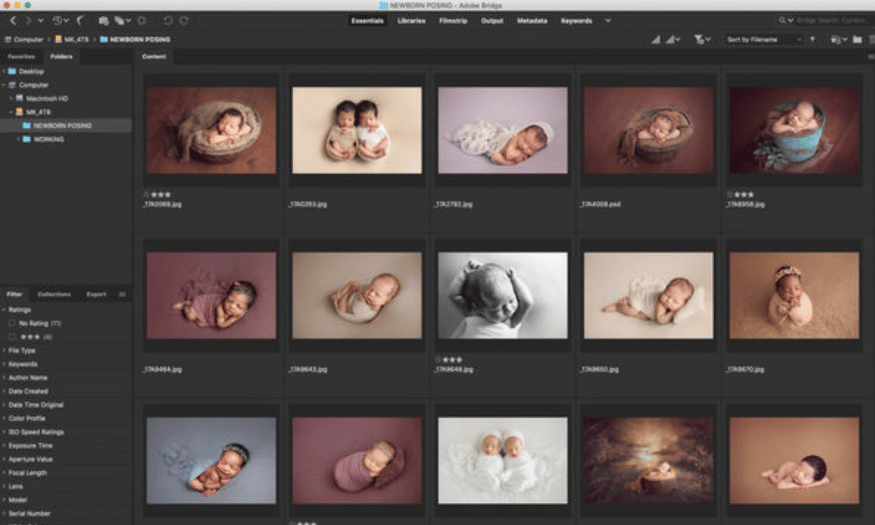This screenshot has height=525, width=875.
Task: Click Computer in the path bar
Action: click(24, 40)
